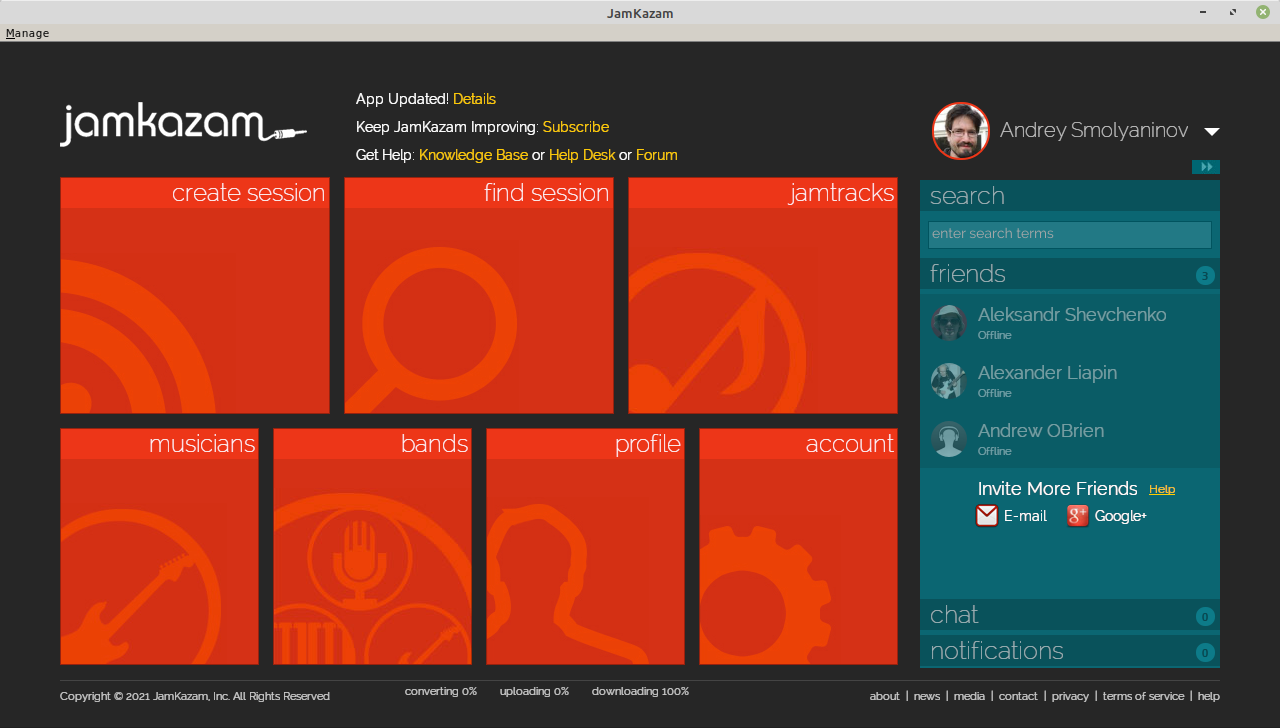Collapse the sidebar with the double-arrow button
Viewport: 1280px width, 728px height.
pyautogui.click(x=1206, y=167)
